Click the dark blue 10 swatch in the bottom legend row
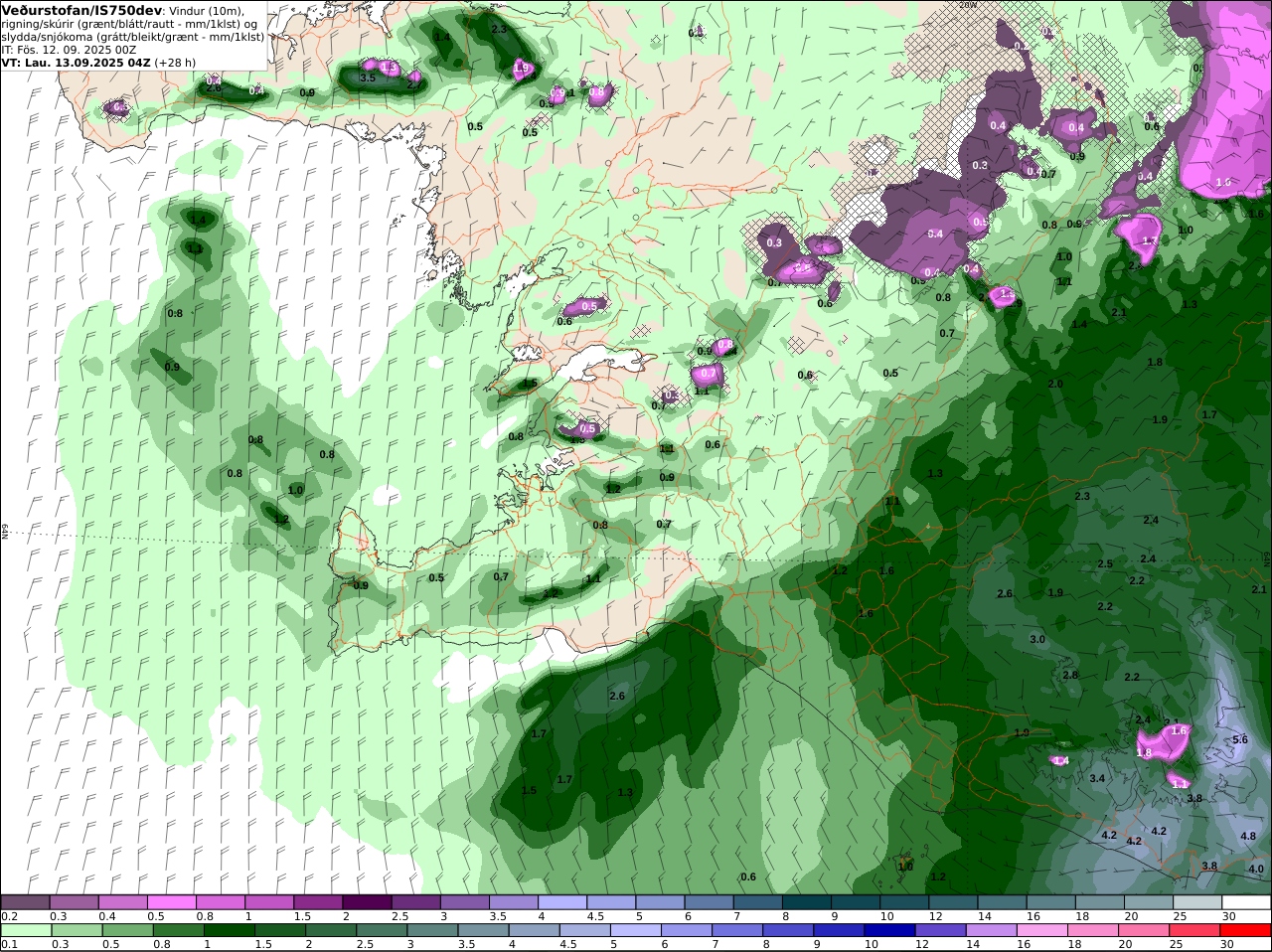1272x952 pixels. coord(887,930)
